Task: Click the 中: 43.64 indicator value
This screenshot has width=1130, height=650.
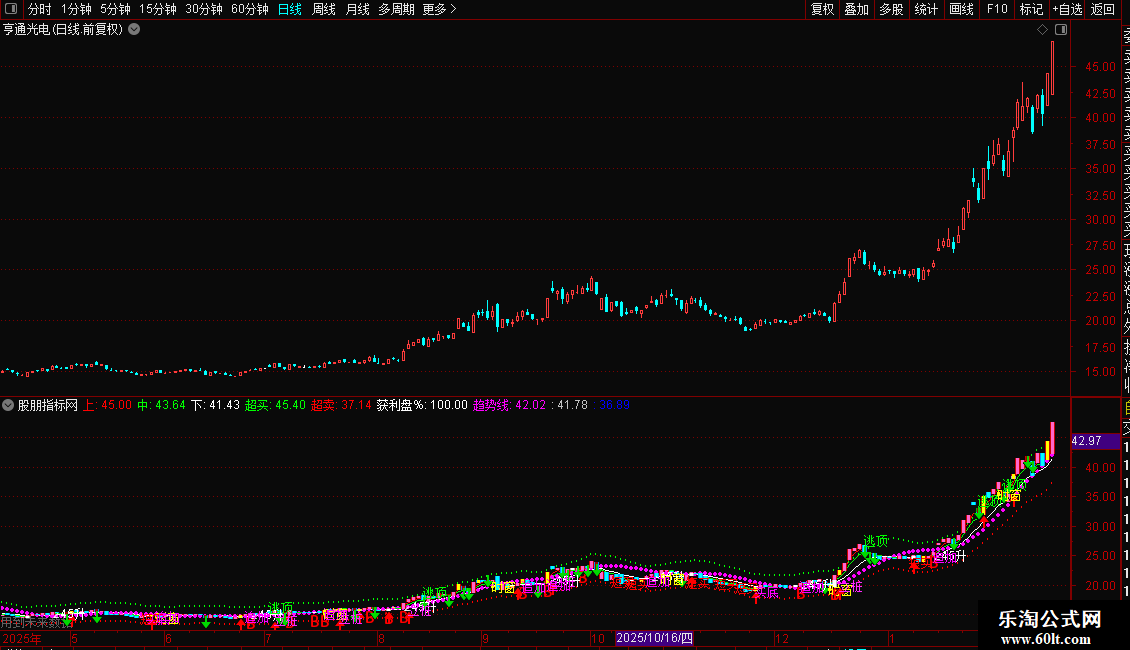Action: (x=161, y=405)
